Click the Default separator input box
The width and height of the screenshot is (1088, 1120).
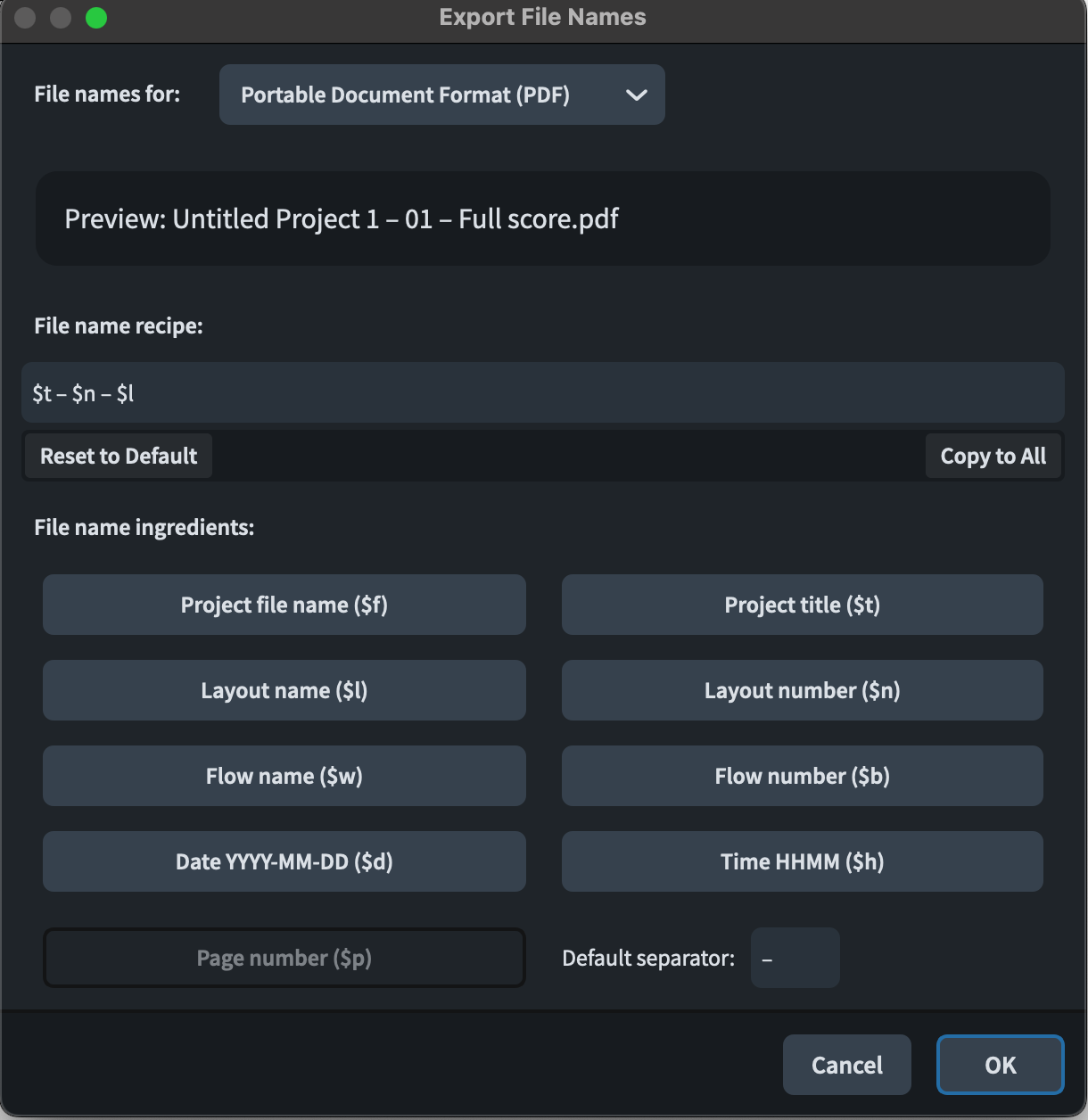[x=795, y=958]
